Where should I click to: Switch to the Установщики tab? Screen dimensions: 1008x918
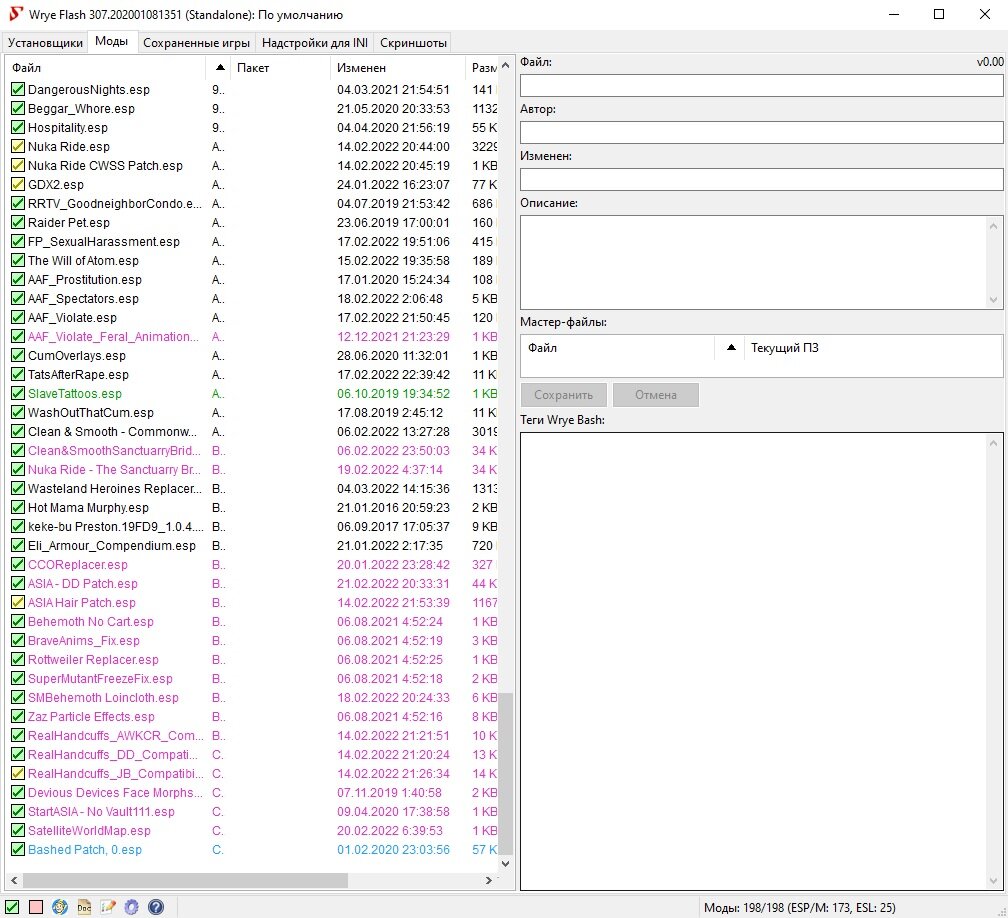[46, 42]
